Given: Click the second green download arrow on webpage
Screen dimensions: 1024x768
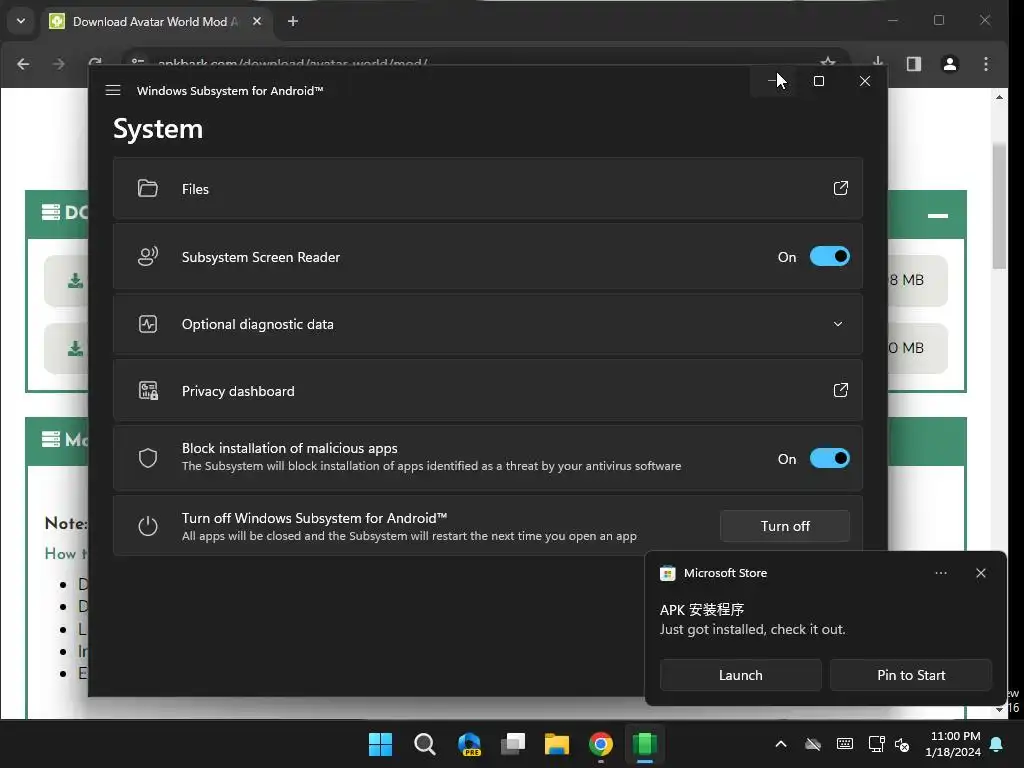Looking at the screenshot, I should [75, 349].
